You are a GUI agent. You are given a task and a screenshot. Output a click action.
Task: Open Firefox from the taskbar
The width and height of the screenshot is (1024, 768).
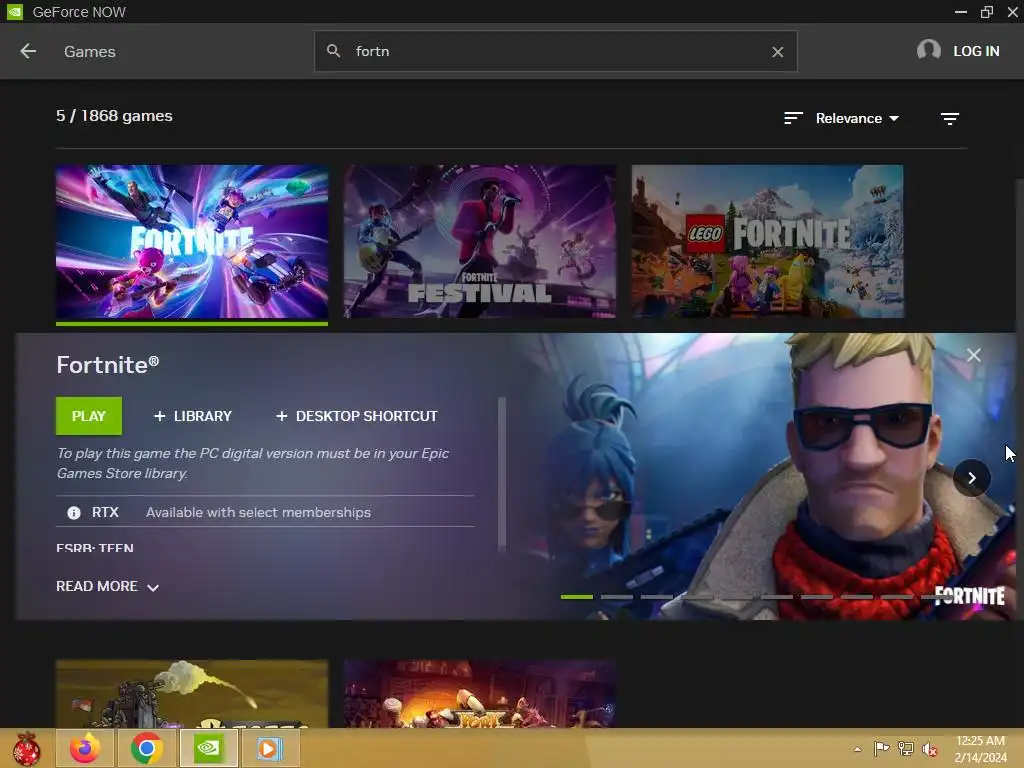[x=85, y=748]
